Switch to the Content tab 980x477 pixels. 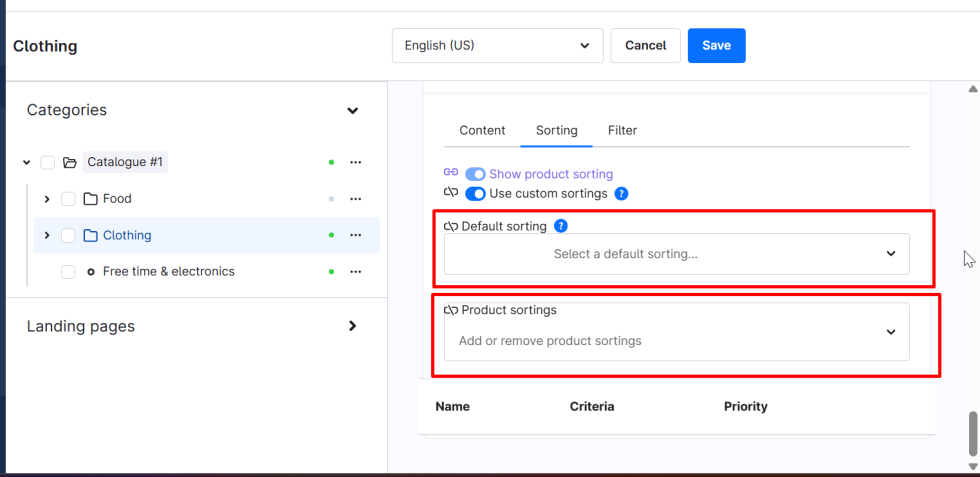(482, 130)
